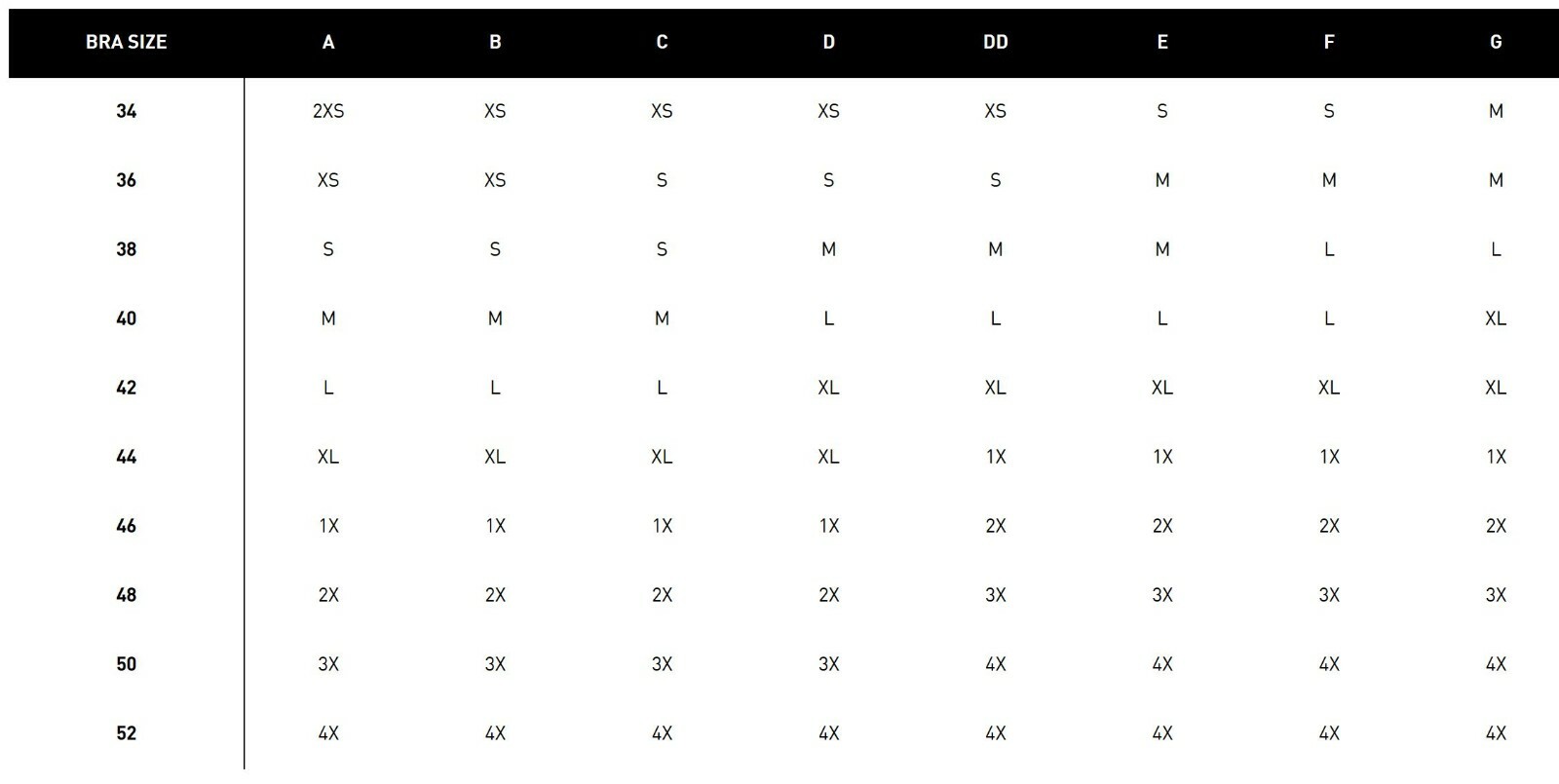This screenshot has width=1559, height=784.
Task: Click the 4X cell under A column
Action: coord(328,733)
